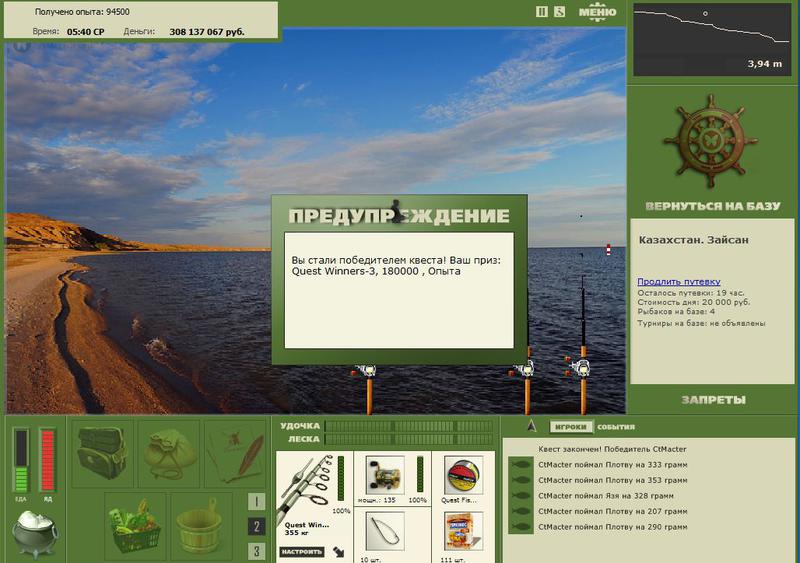Viewport: 800px width, 563px height.
Task: Click the Получено опыта: 94500 text
Action: coord(82,12)
